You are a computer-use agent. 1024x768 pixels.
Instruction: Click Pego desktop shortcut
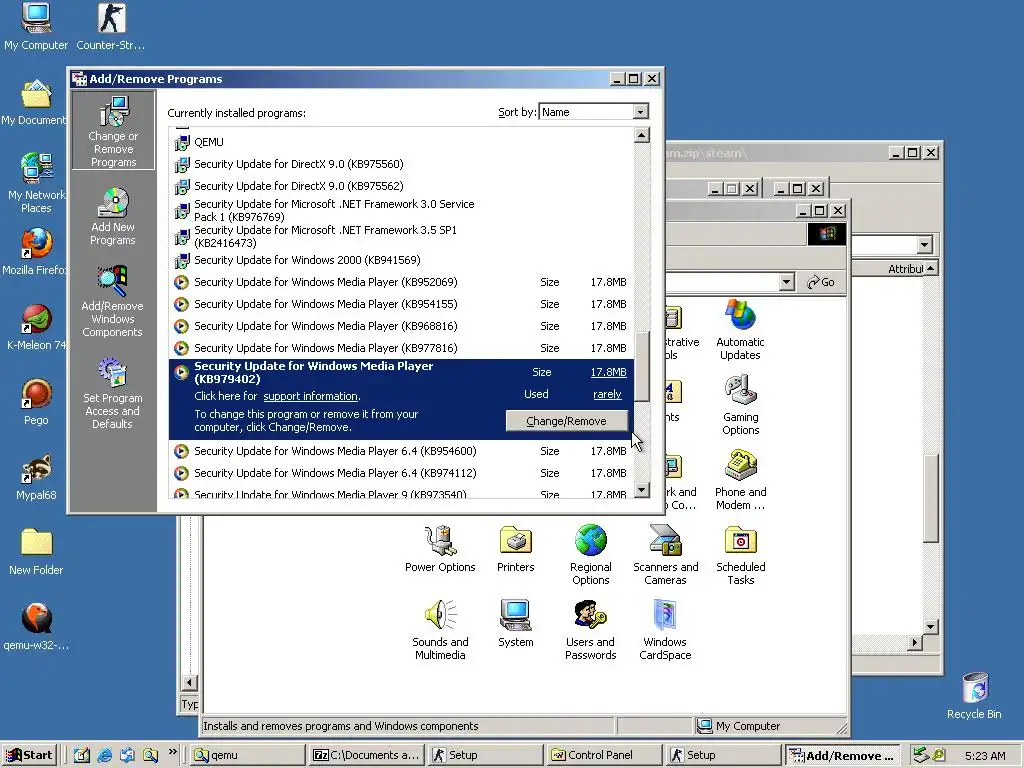click(x=36, y=402)
